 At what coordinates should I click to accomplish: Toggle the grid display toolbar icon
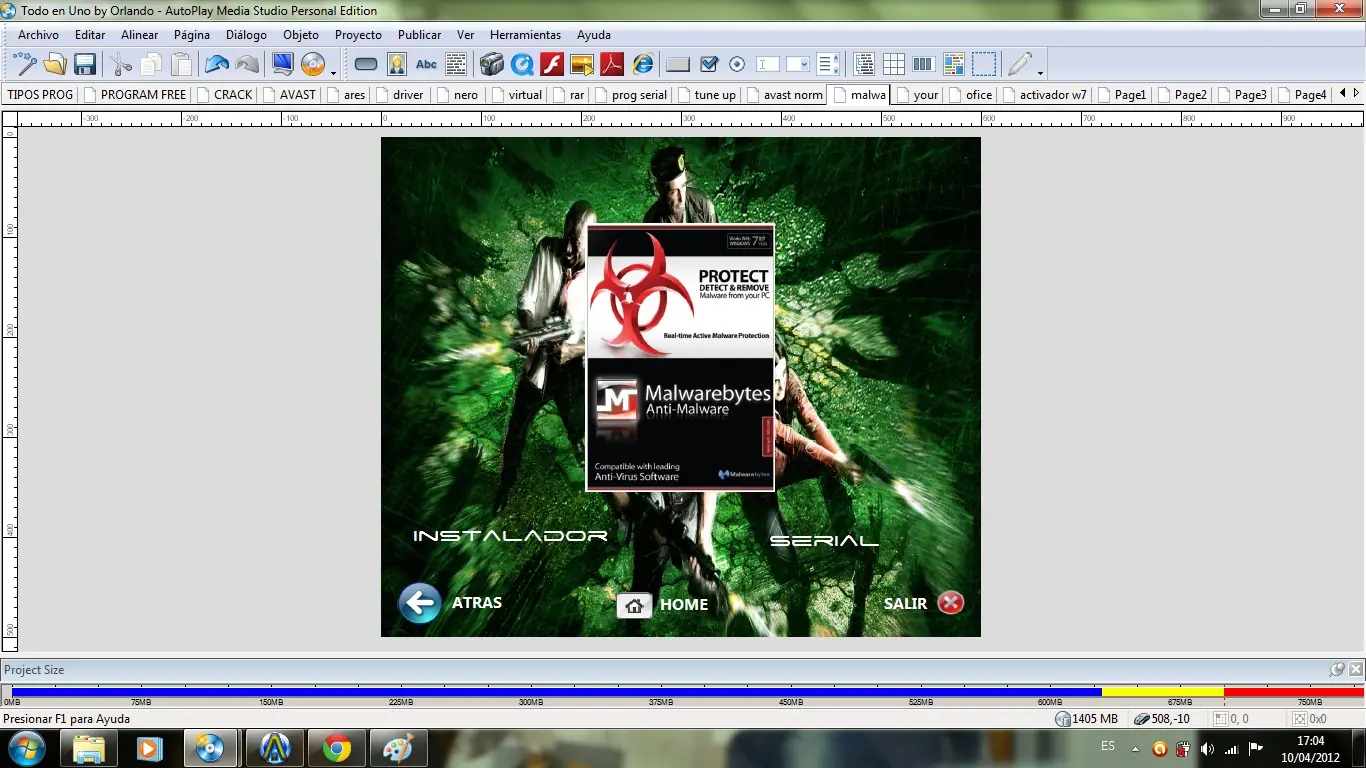pyautogui.click(x=894, y=65)
